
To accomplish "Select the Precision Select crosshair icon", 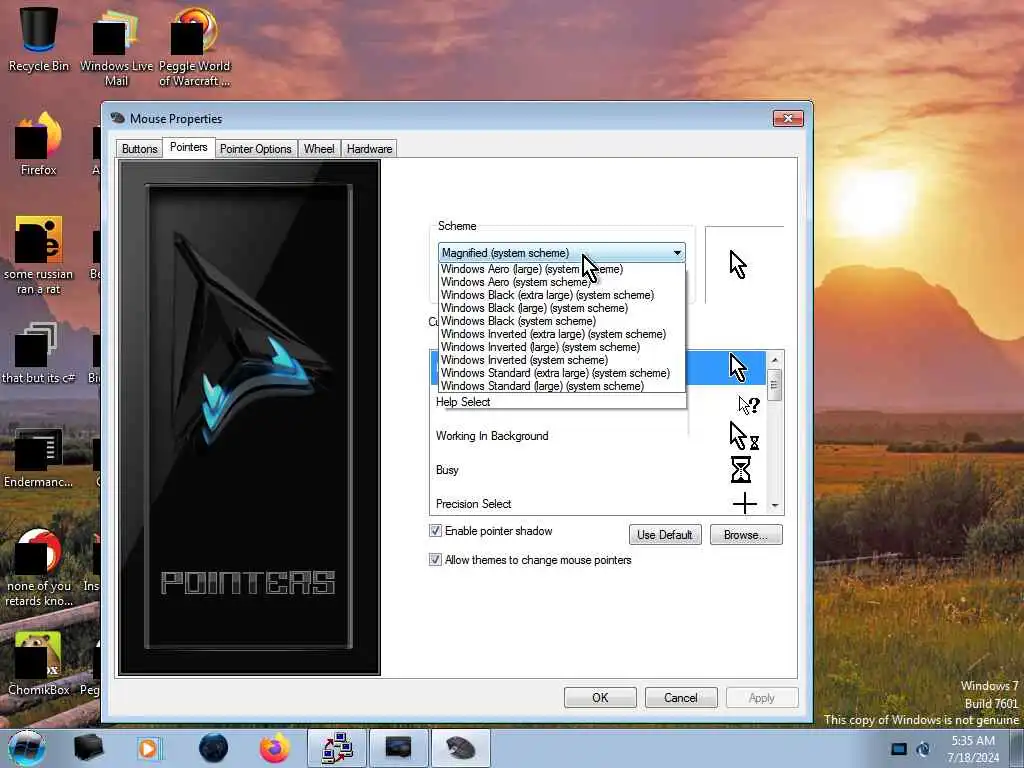I will click(744, 504).
